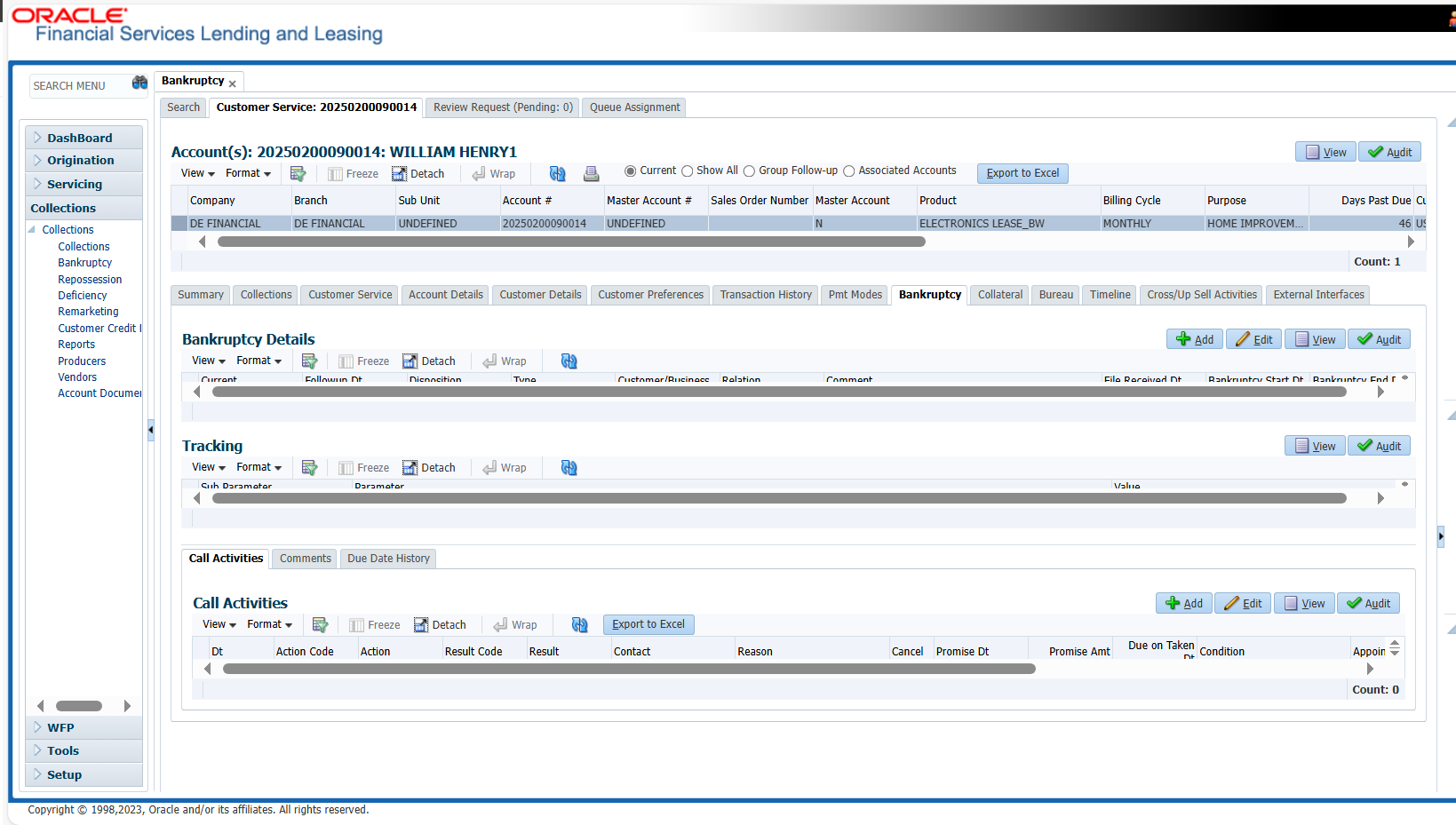Click Export to Excel in Accounts section
Viewport: 1456px width, 825px height.
tap(1022, 173)
